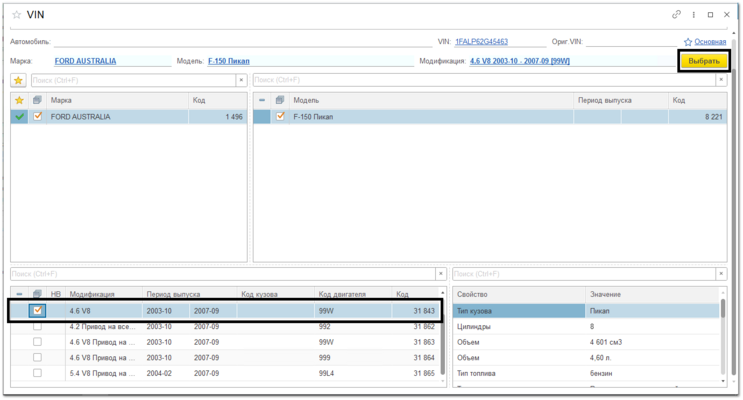Uncheck the FORD AUSTRALIA checkbox

pos(37,116)
